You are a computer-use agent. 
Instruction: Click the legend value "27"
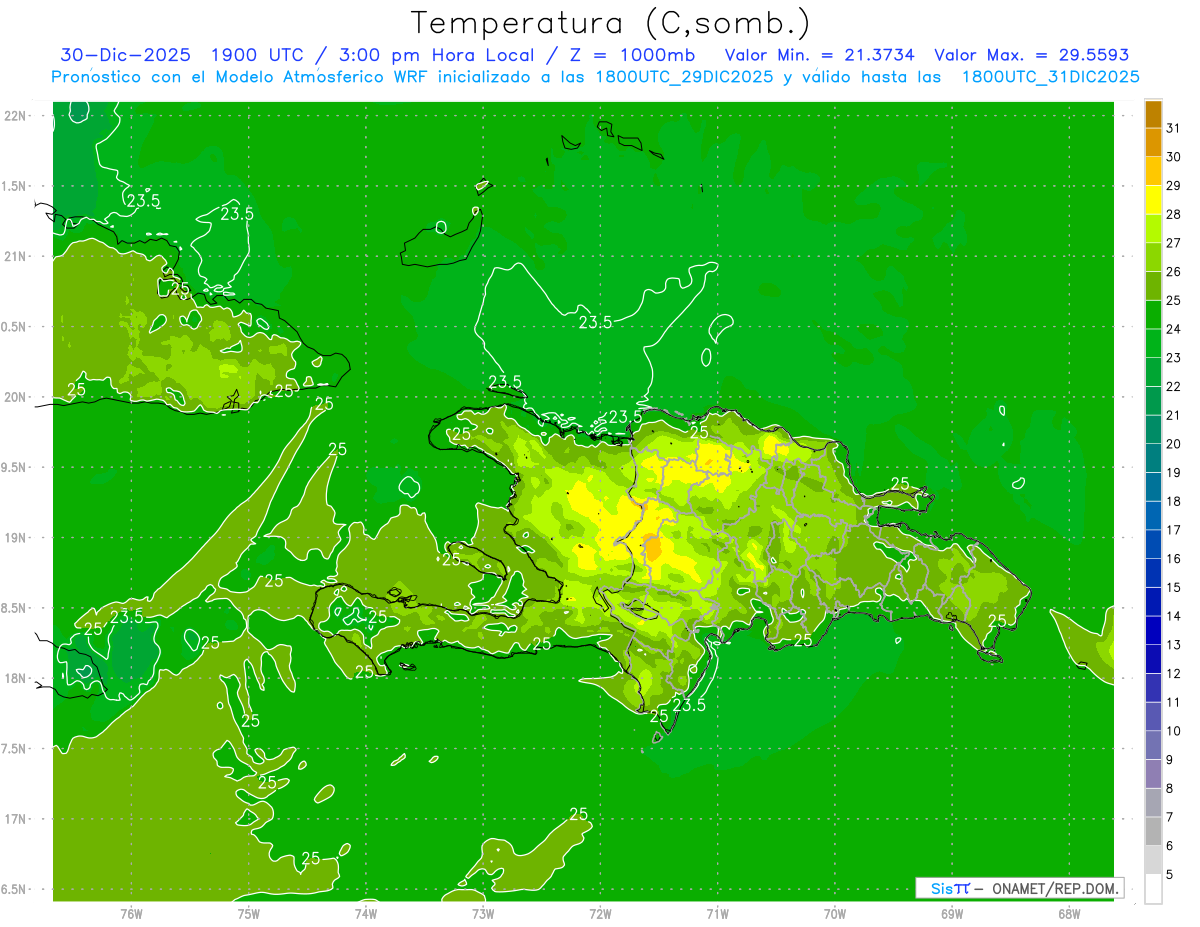[1173, 243]
